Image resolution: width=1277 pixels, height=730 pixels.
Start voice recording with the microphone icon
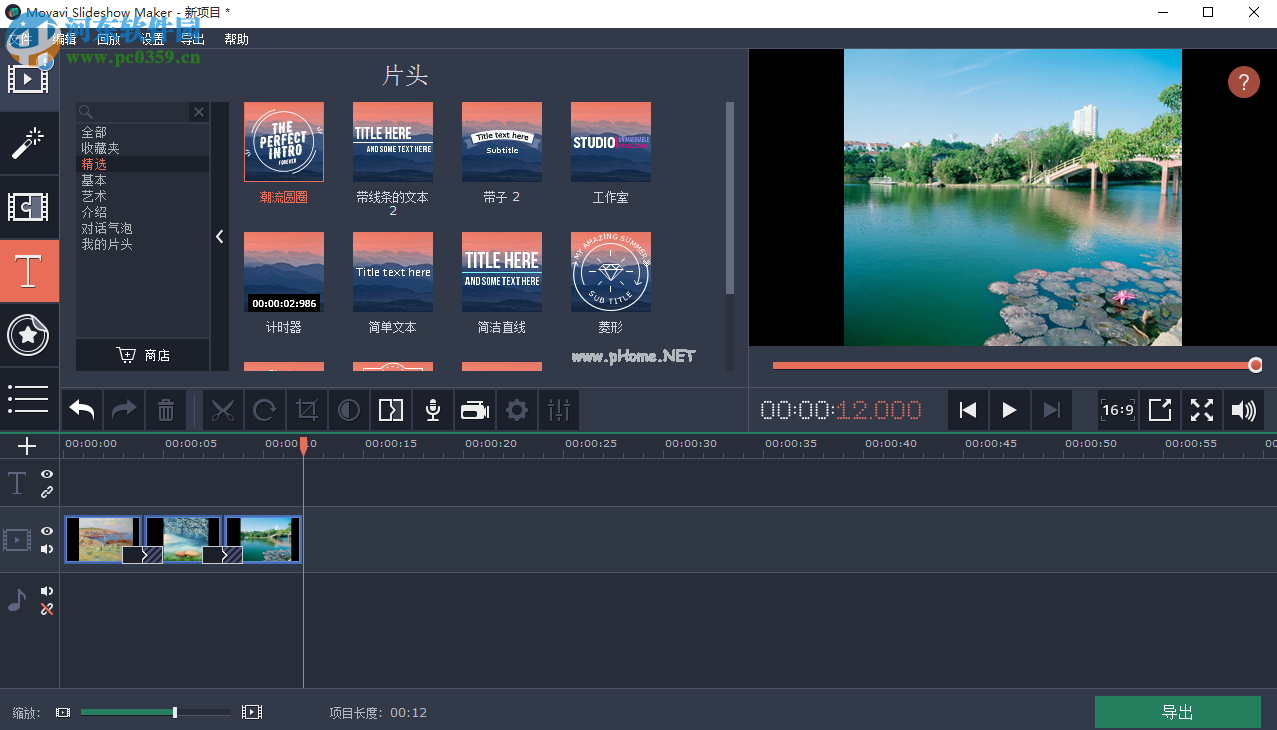click(x=432, y=409)
